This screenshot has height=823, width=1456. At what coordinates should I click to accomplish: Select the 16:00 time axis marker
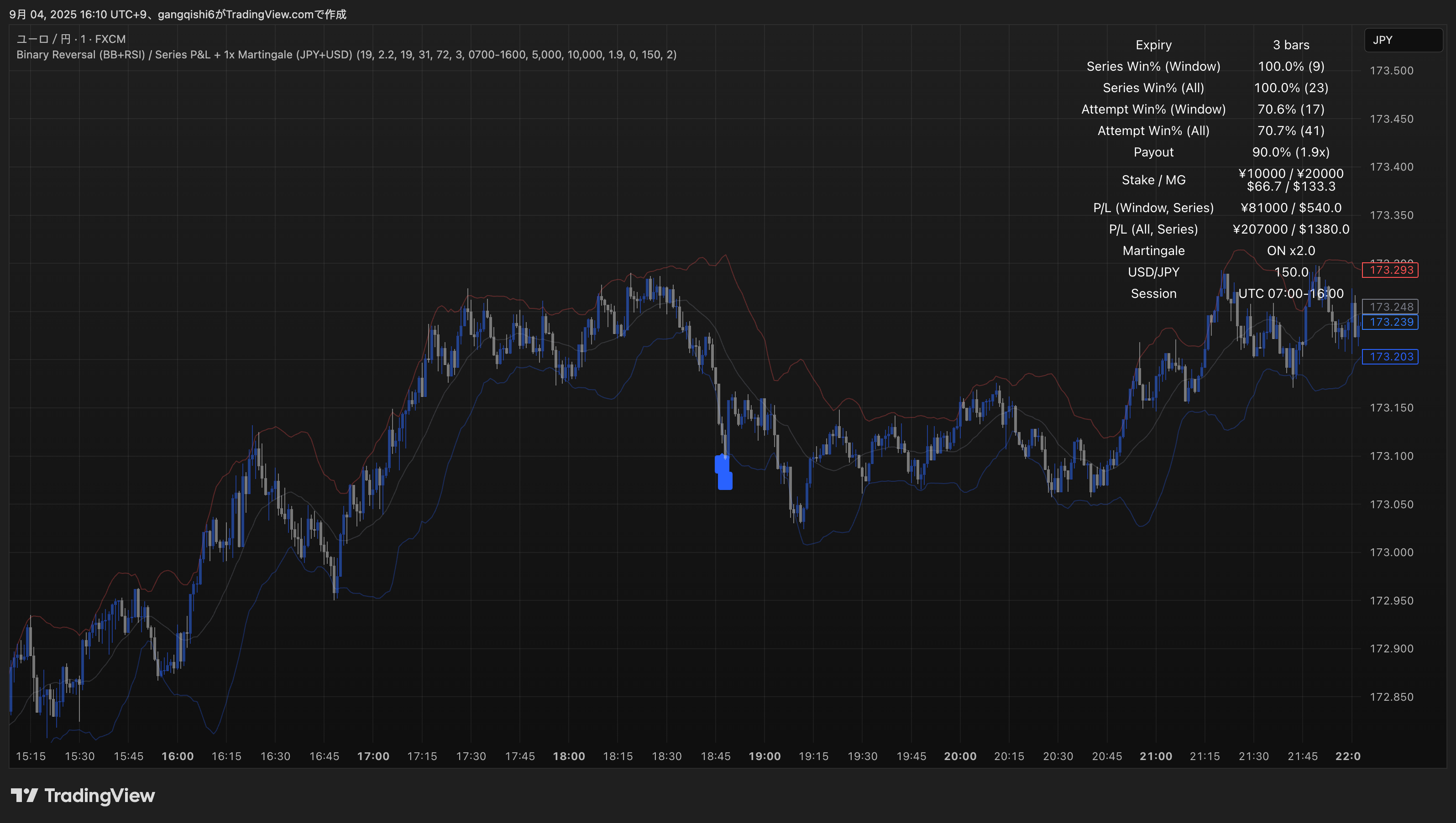coord(178,756)
